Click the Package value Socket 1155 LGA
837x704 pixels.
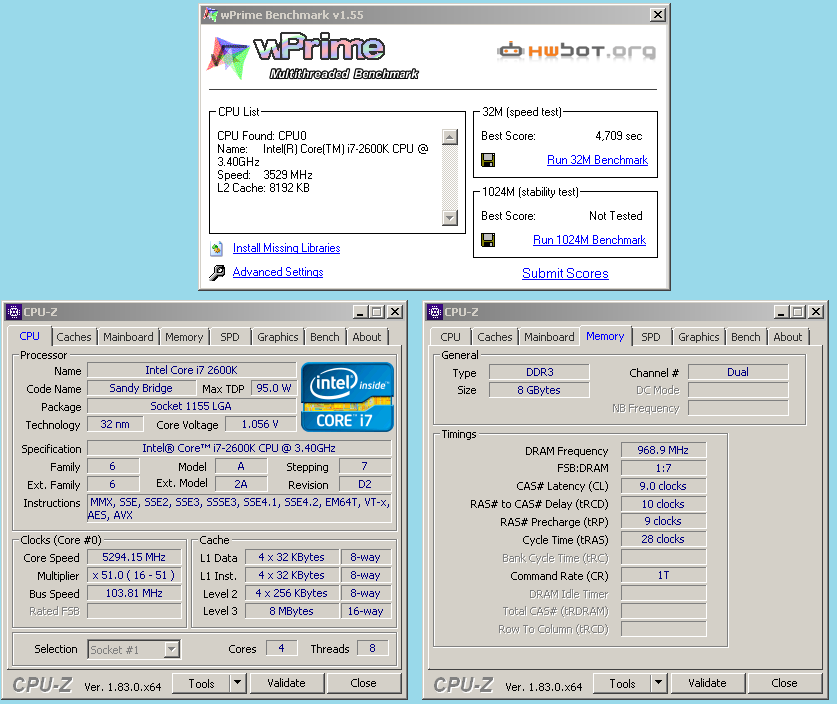[191, 406]
